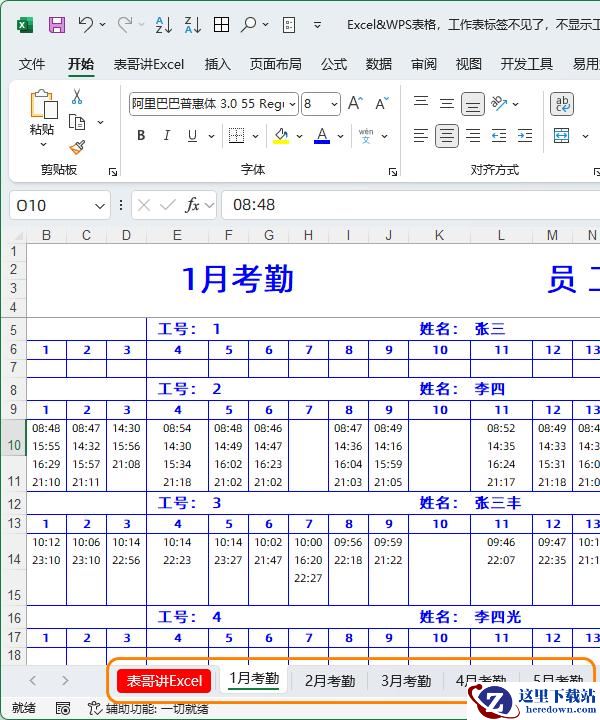The width and height of the screenshot is (600, 720).
Task: Click the Format Painter brush icon
Action: click(77, 147)
